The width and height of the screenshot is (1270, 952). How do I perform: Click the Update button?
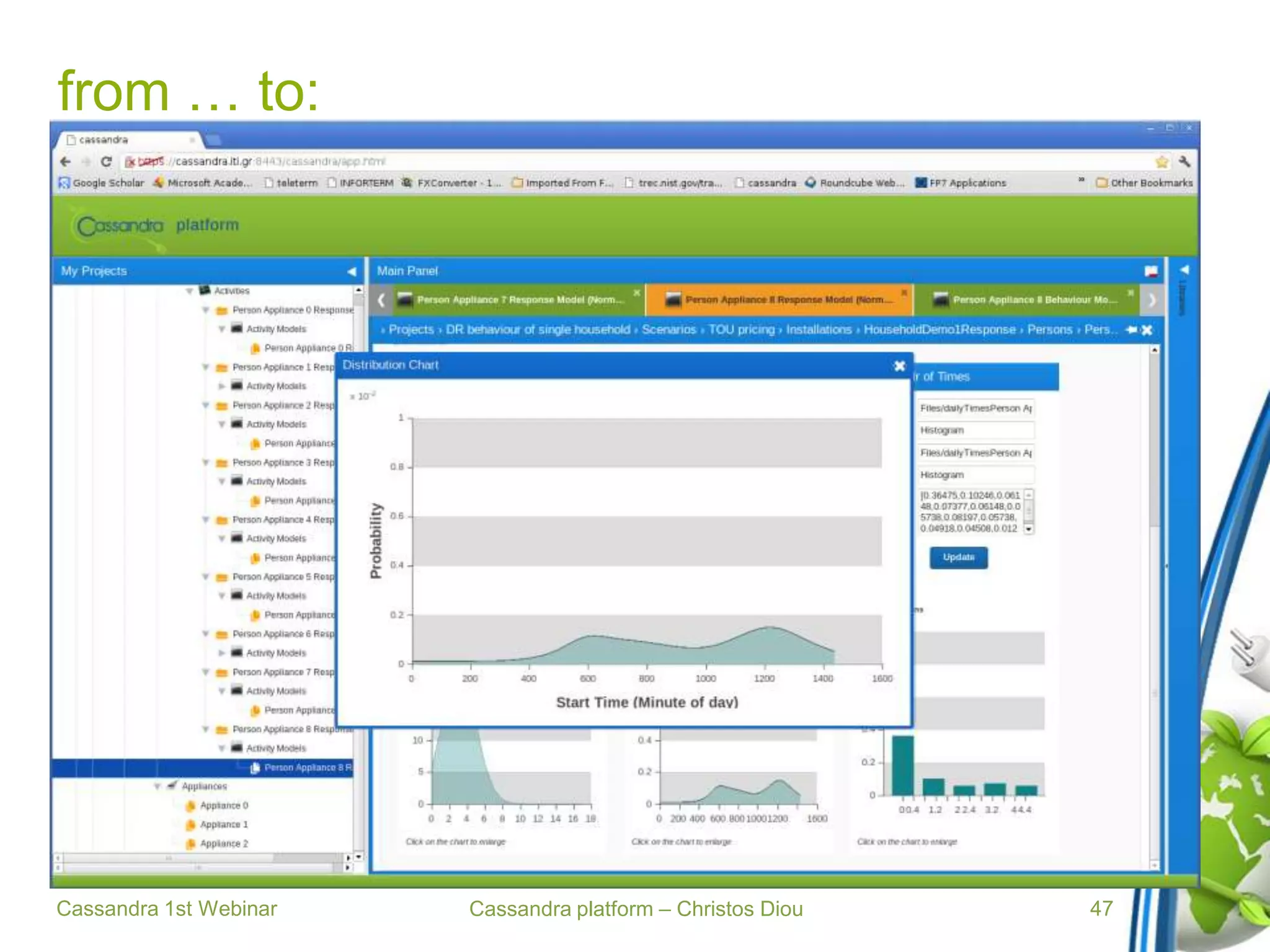coord(958,557)
